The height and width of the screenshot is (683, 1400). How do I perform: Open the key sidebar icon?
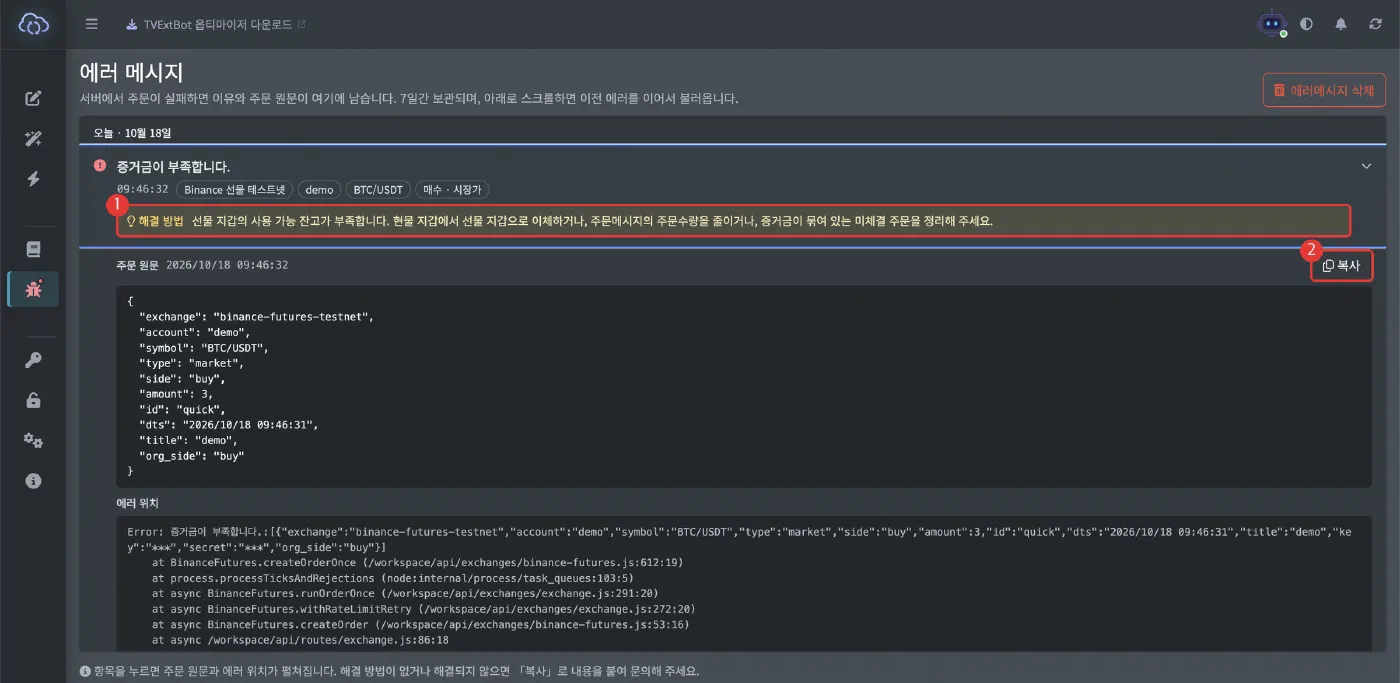click(x=33, y=360)
